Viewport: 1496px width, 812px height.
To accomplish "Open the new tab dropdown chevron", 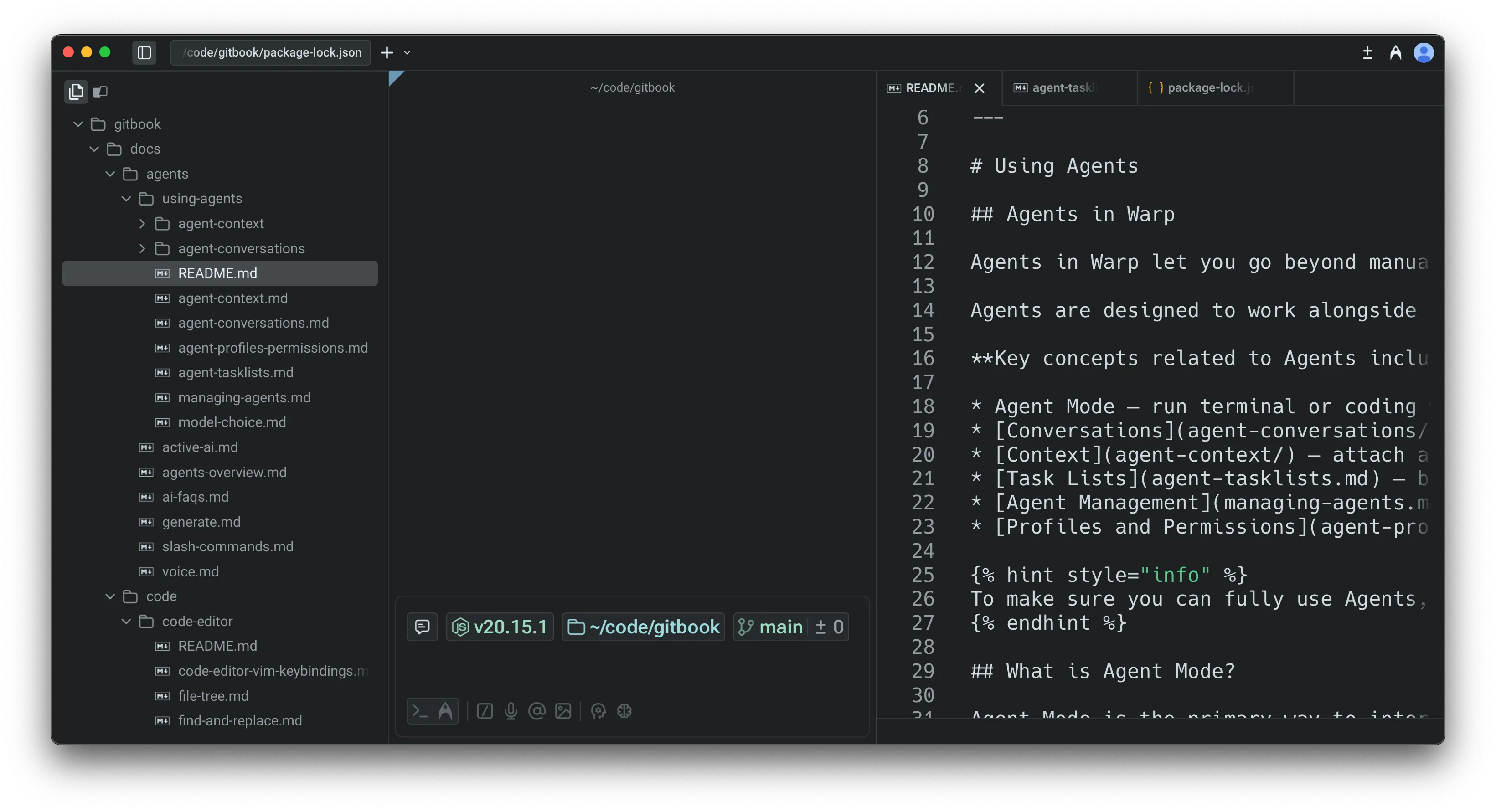I will point(407,53).
